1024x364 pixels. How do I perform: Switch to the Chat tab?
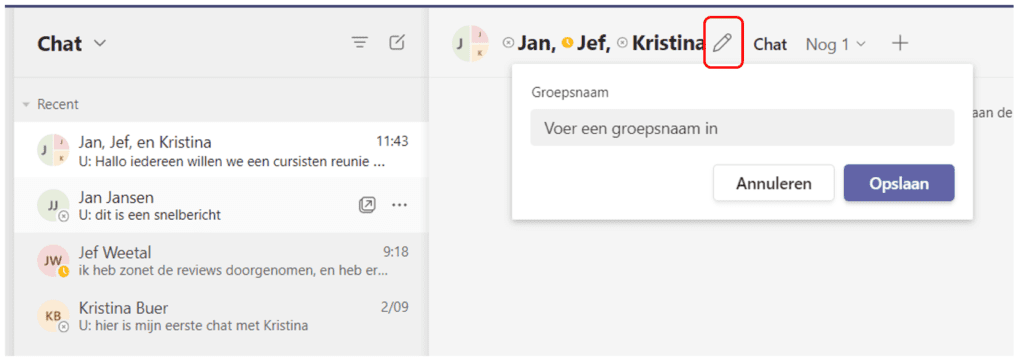point(770,44)
